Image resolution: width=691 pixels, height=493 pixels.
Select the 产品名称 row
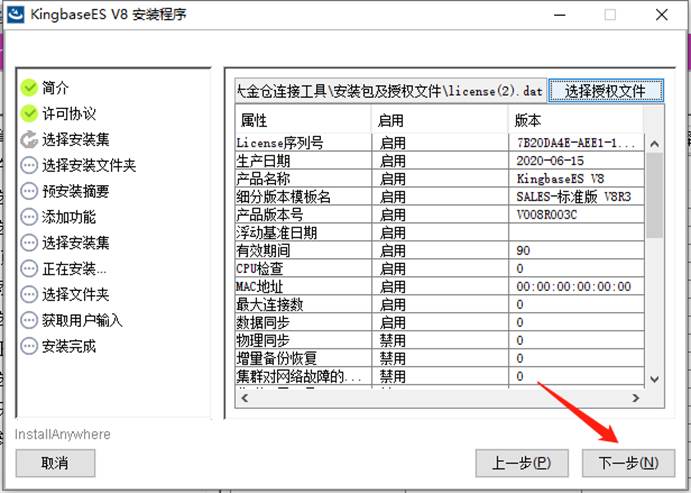[440, 179]
